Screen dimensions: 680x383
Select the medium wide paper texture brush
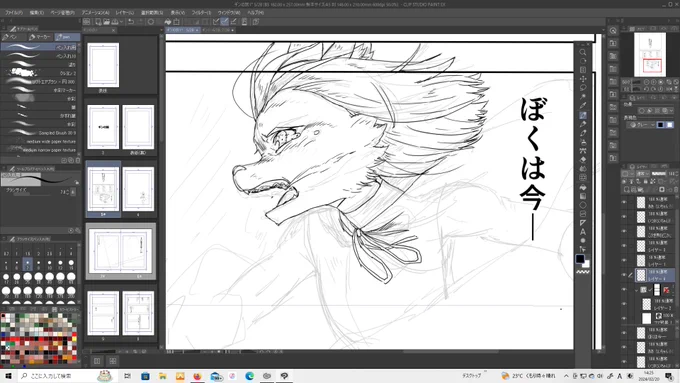click(40, 141)
